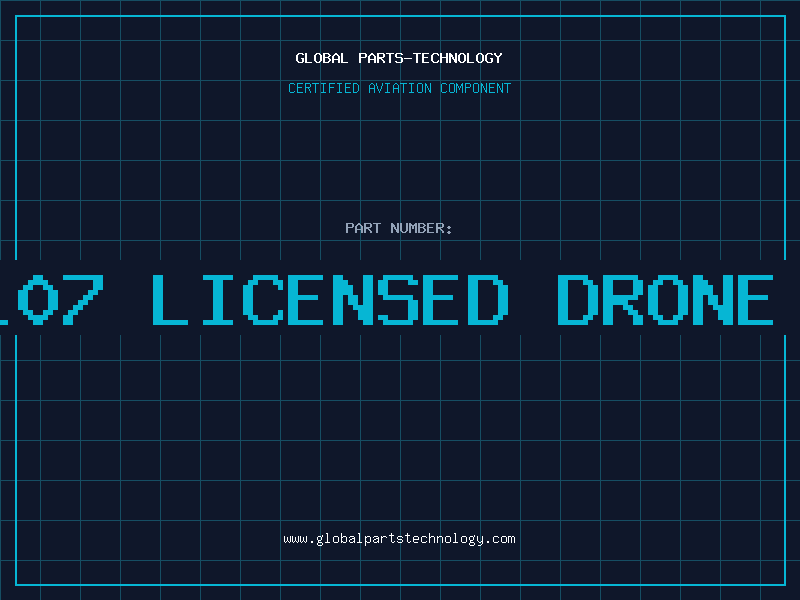Click the word GLOBAL in the header
The width and height of the screenshot is (800, 600).
tap(321, 58)
